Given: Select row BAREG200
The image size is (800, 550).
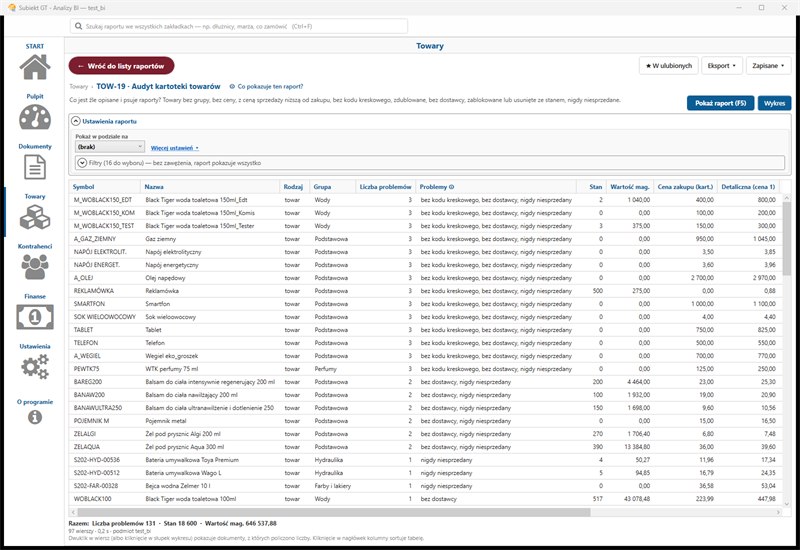Looking at the screenshot, I should 424,382.
